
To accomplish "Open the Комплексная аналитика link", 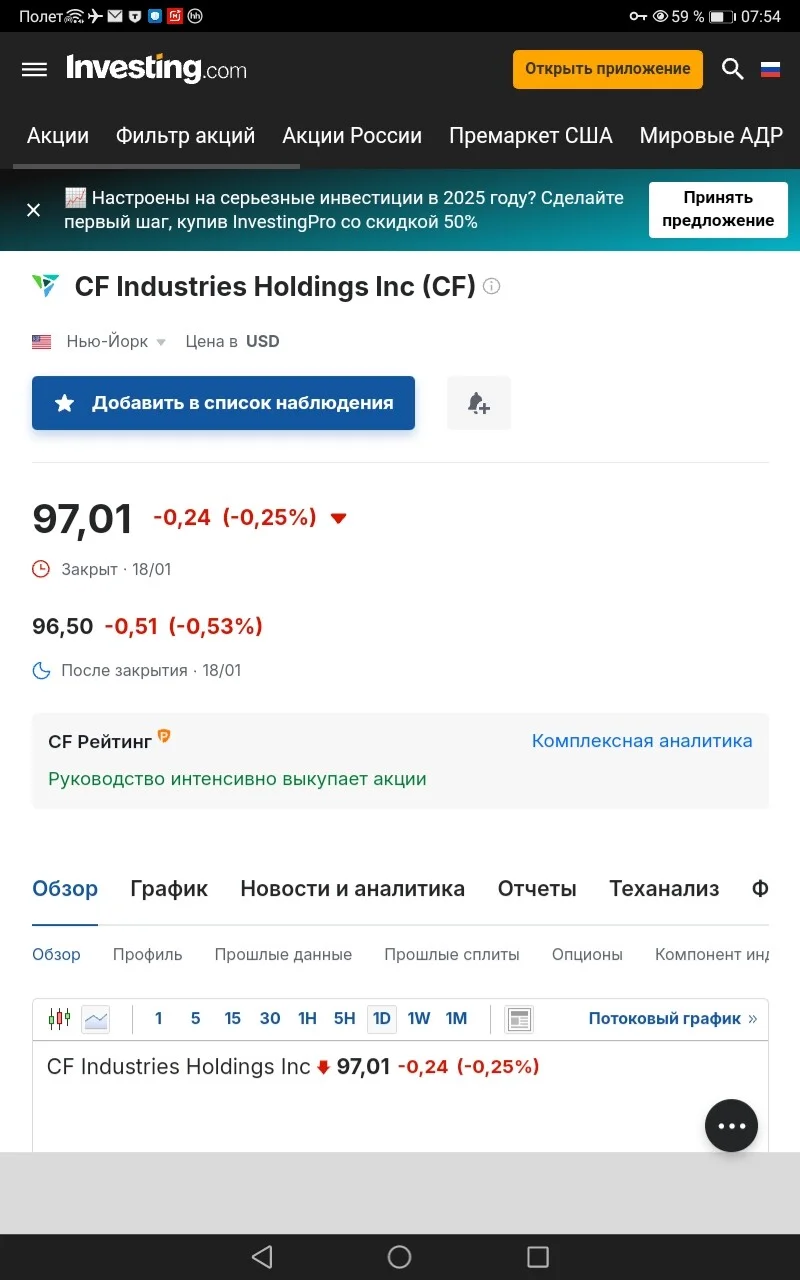I will [x=642, y=741].
